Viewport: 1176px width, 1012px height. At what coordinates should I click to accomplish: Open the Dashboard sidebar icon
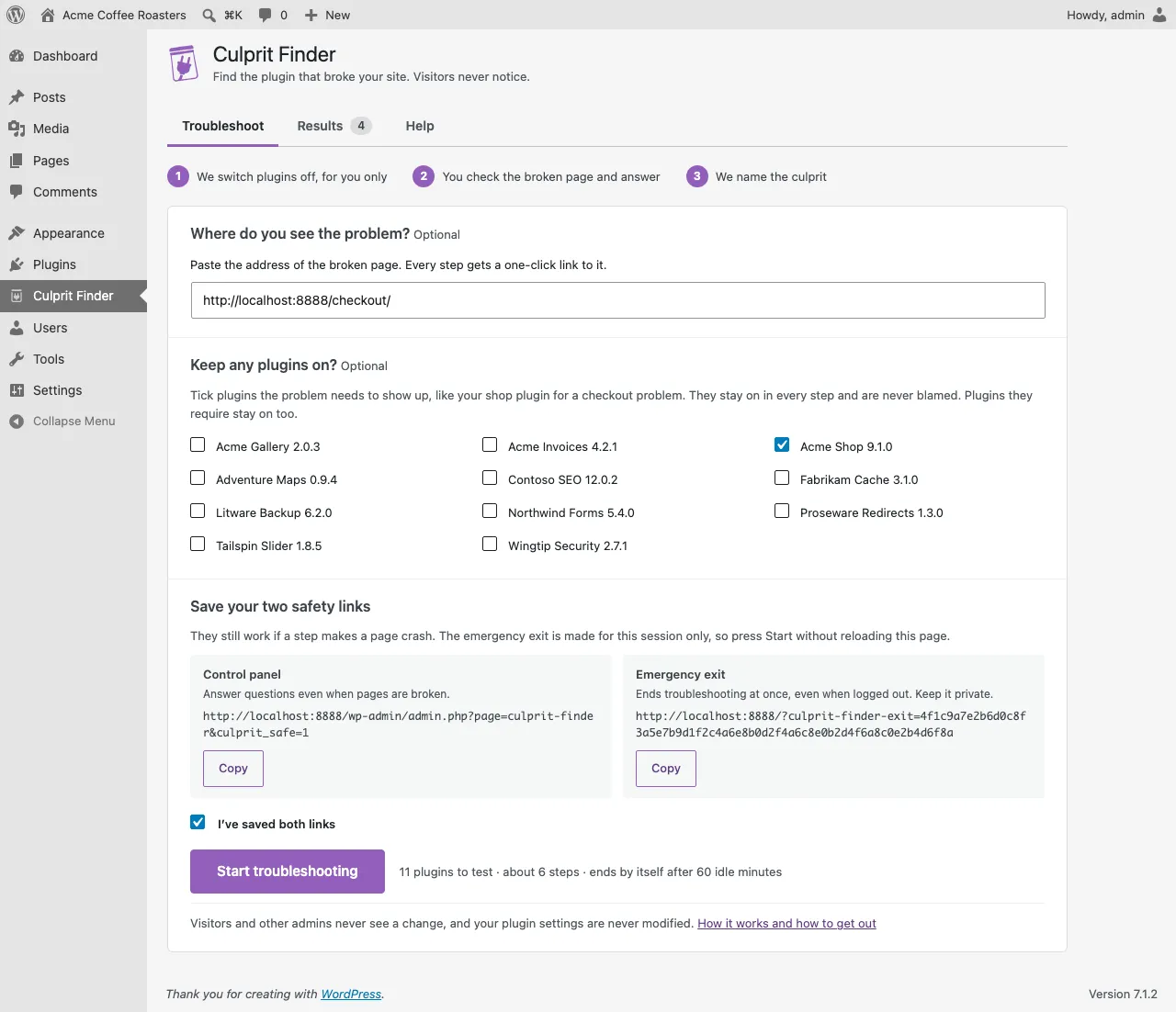point(17,56)
